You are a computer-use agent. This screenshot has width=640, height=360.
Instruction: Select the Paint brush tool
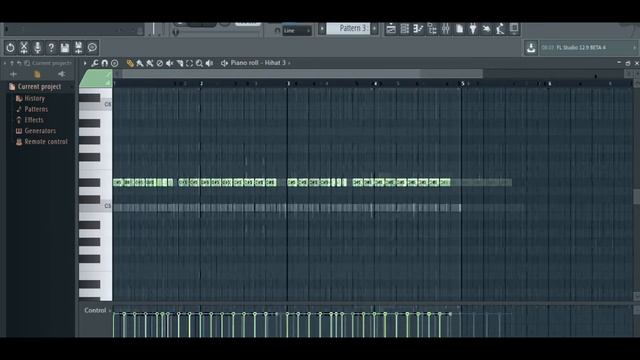click(140, 63)
